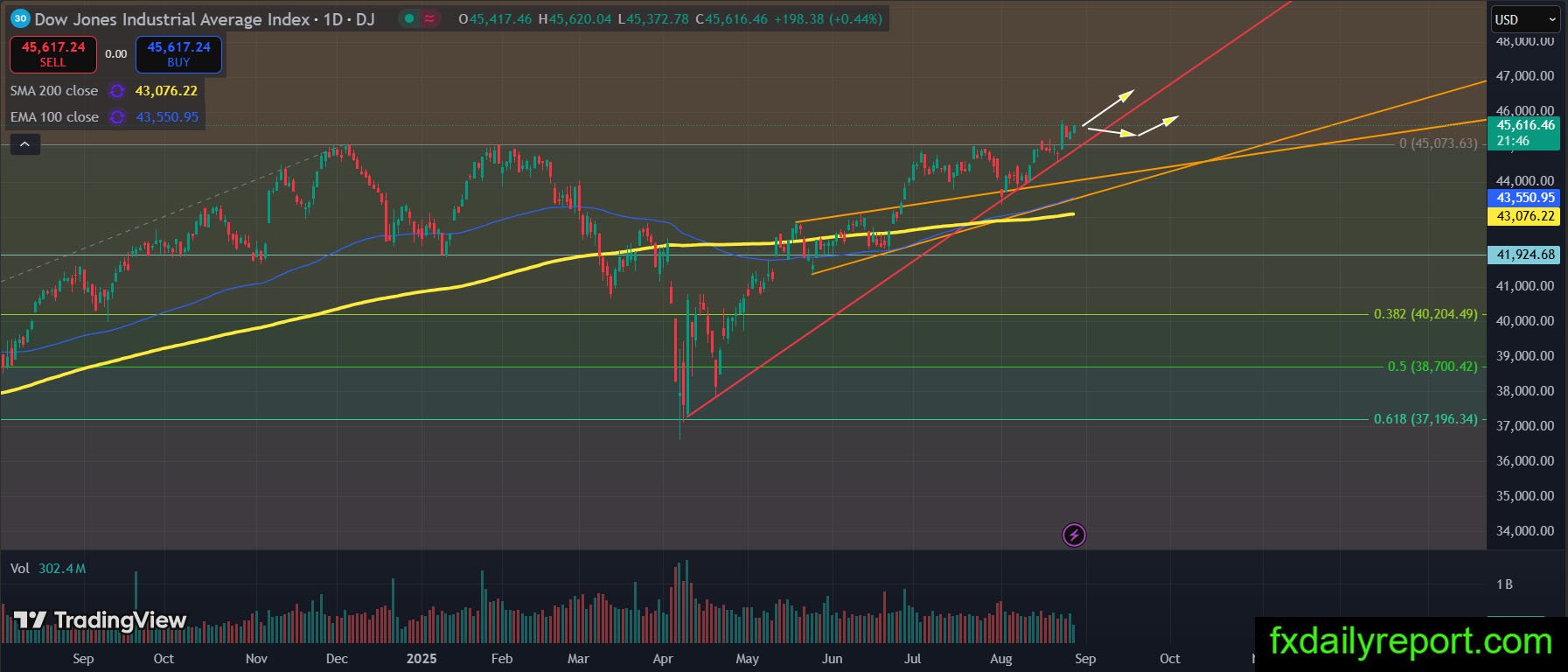Collapse the indicator legend with the chevron

coord(24,144)
